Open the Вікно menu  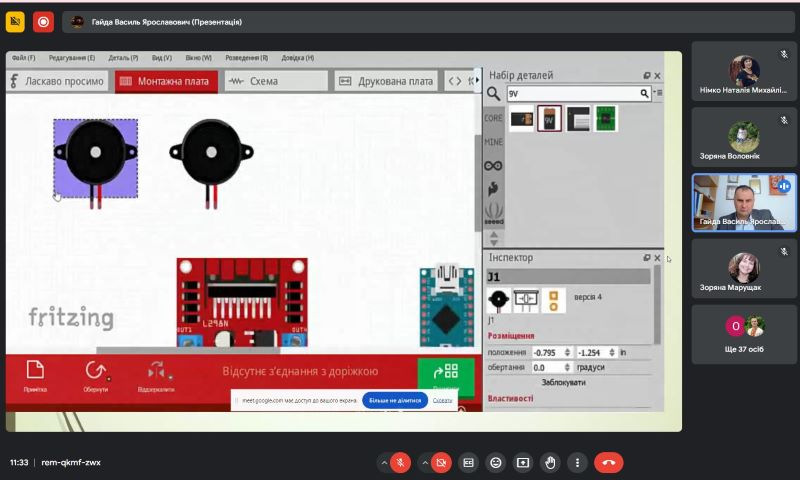tap(198, 58)
